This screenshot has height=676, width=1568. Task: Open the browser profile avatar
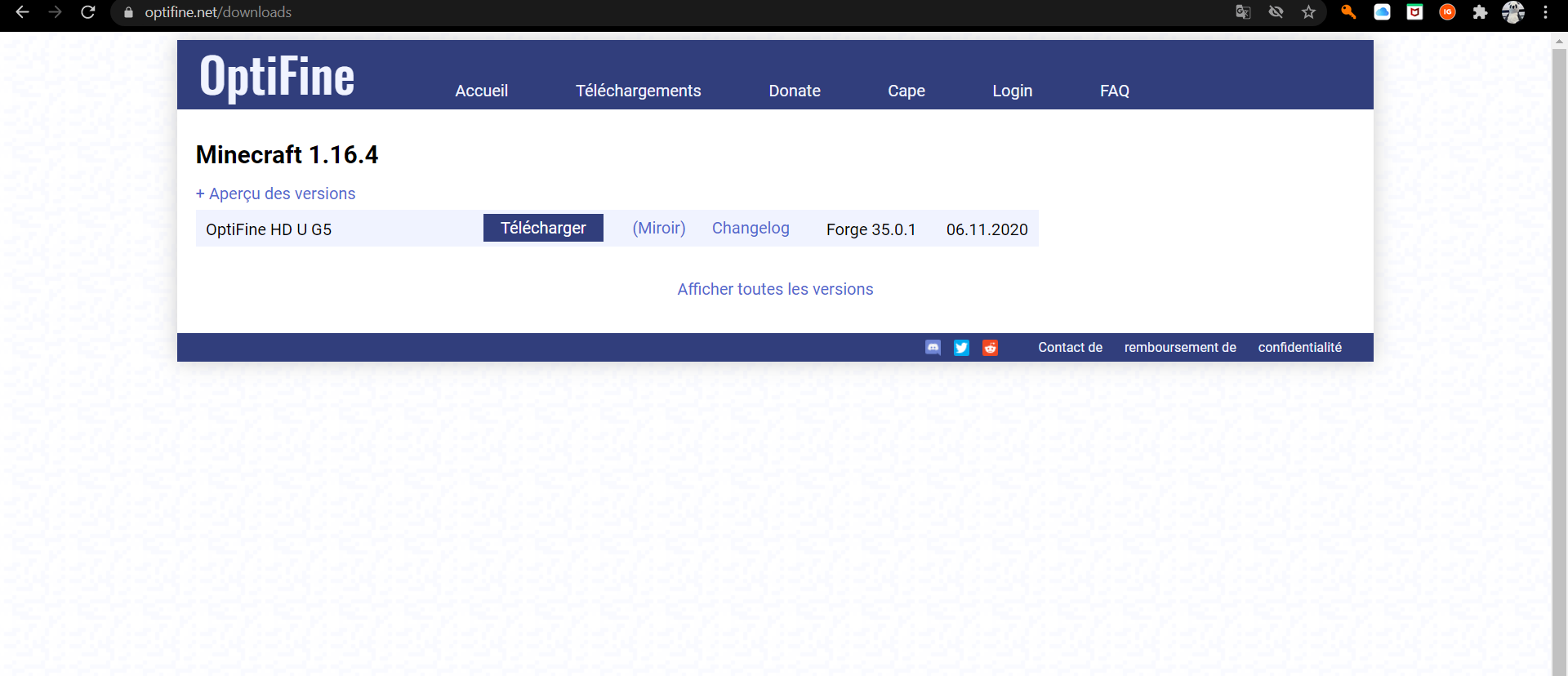(1513, 12)
